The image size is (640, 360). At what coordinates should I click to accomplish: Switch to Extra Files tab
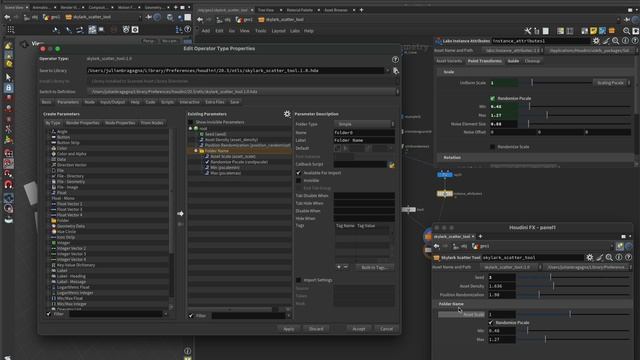point(215,102)
